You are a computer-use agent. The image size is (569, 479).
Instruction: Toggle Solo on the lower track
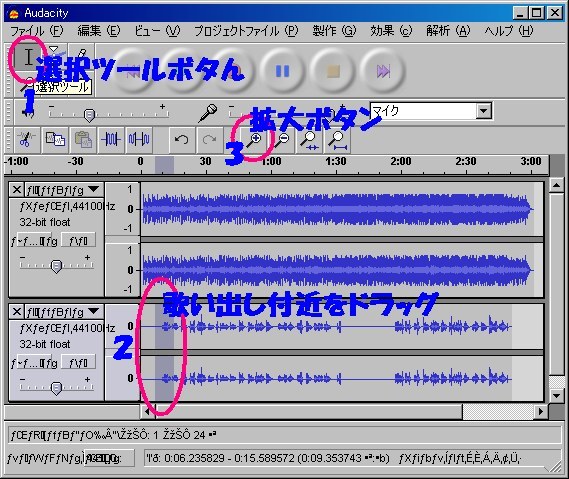point(78,363)
